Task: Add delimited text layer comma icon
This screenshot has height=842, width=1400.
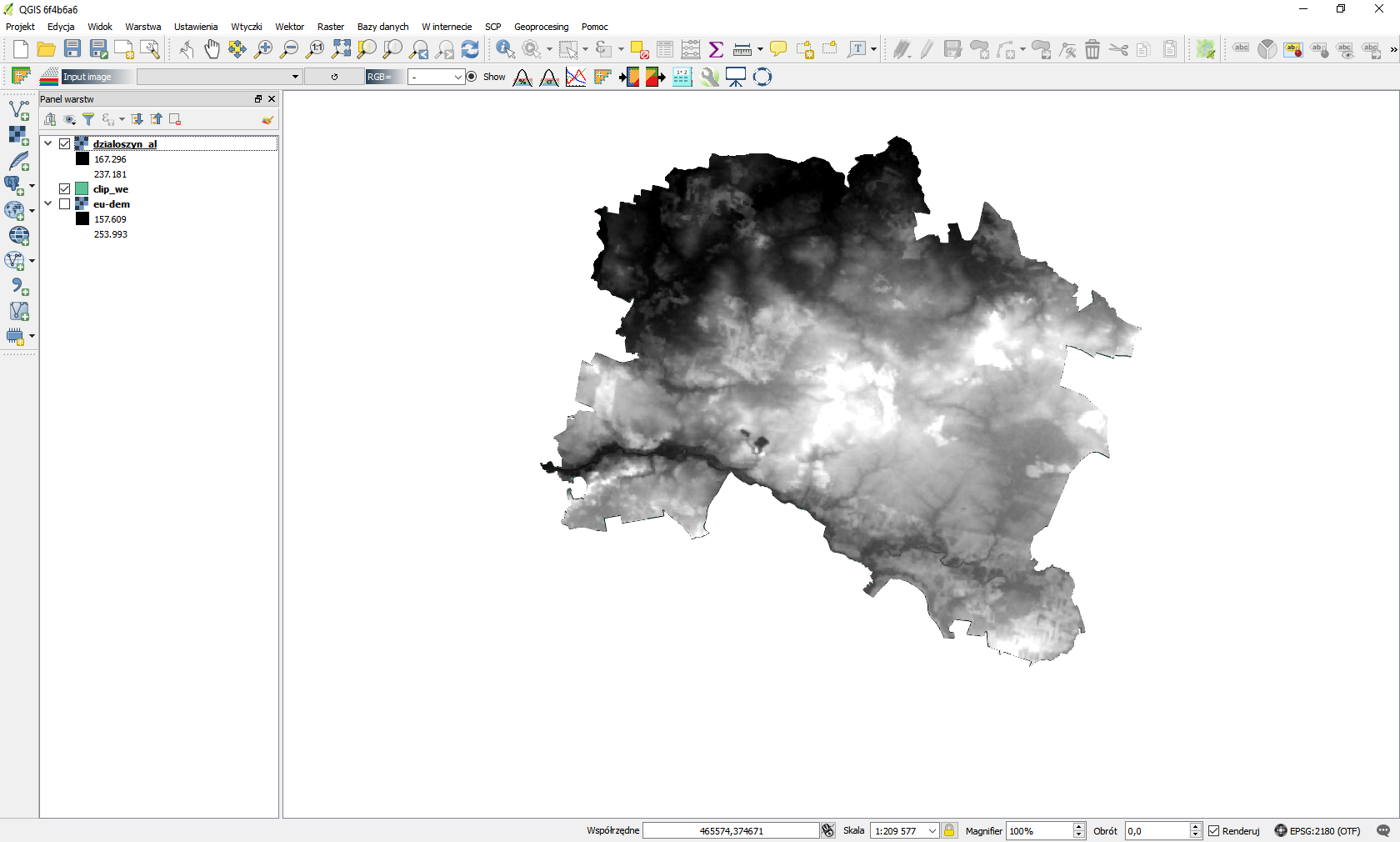Action: pos(18,286)
